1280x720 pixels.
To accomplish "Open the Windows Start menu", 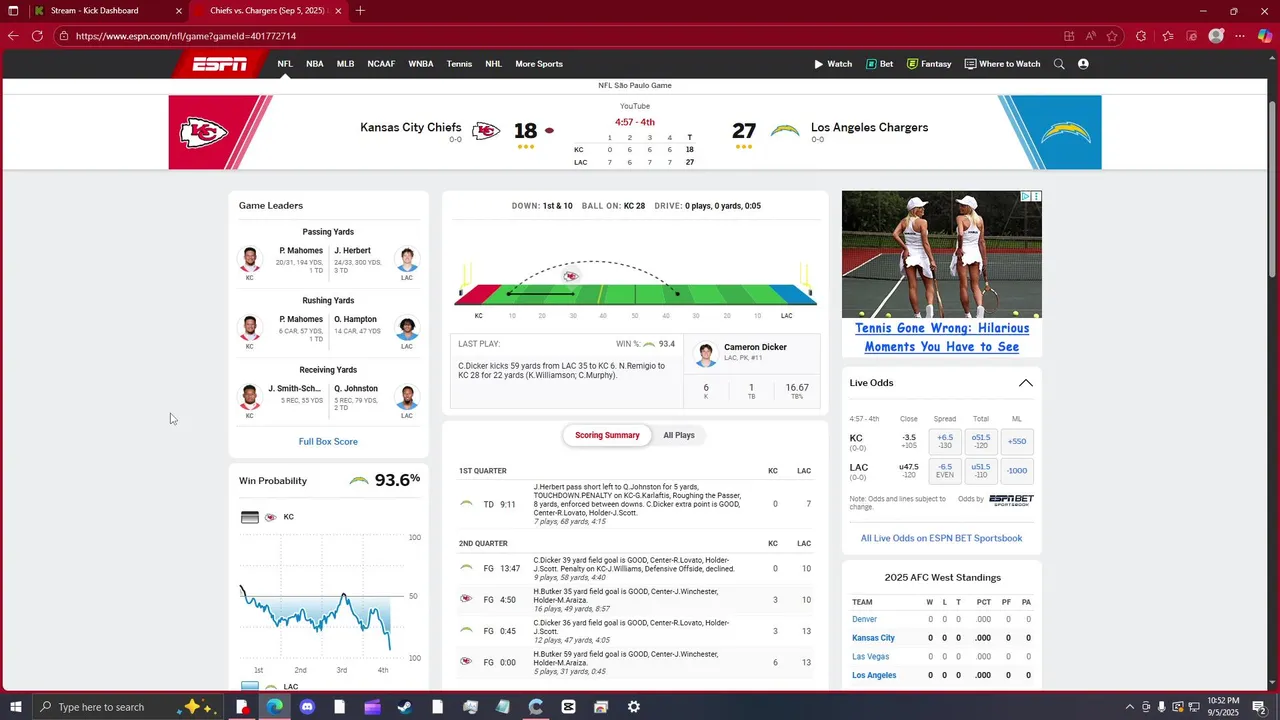I will [15, 707].
